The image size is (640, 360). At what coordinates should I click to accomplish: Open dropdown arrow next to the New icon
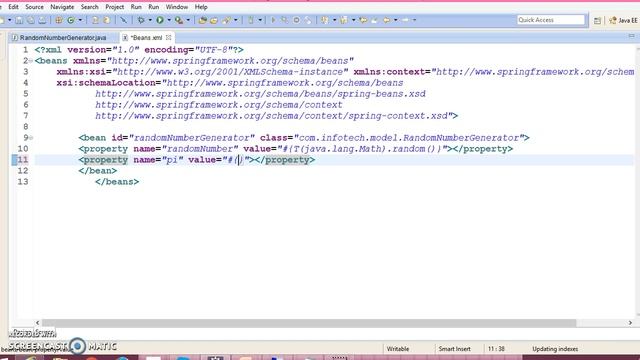pos(9,20)
